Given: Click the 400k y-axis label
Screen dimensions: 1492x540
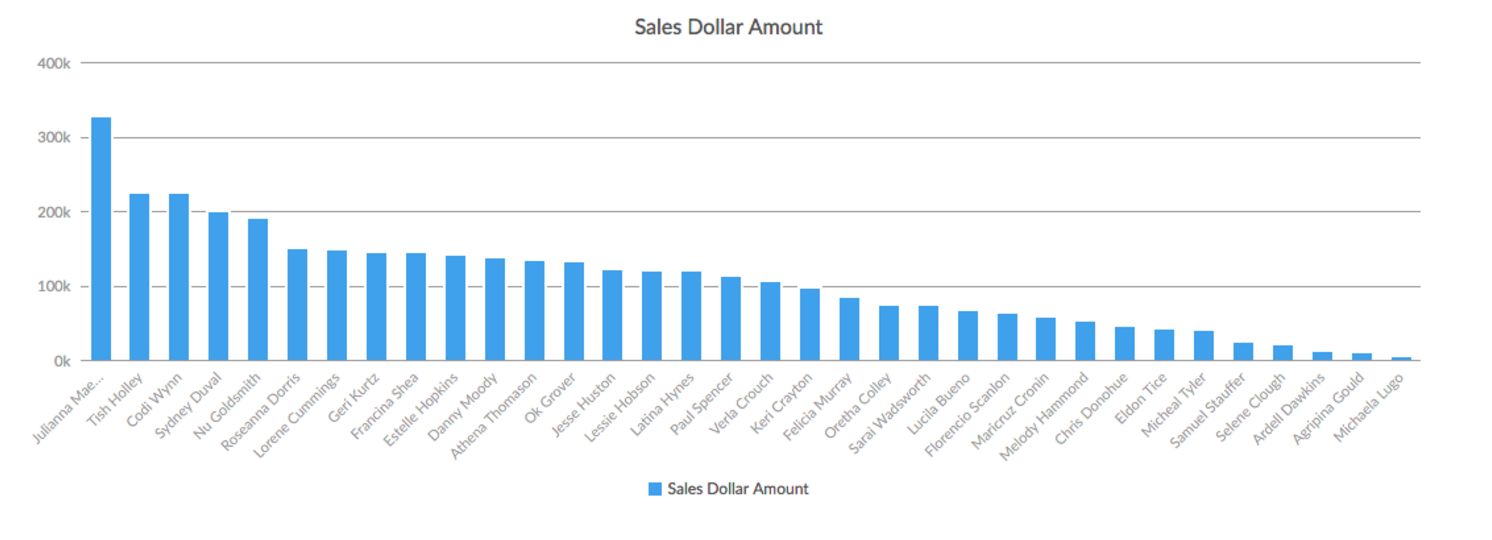Looking at the screenshot, I should tap(53, 63).
